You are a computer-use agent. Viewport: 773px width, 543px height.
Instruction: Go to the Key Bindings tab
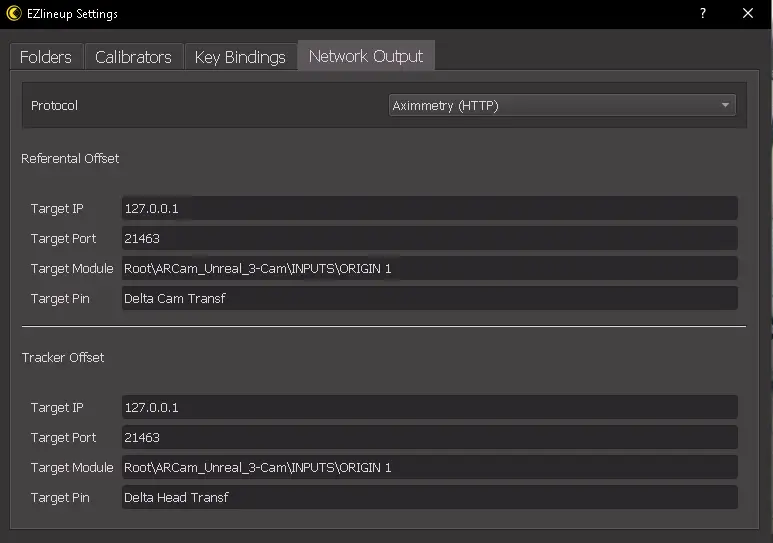coord(240,57)
